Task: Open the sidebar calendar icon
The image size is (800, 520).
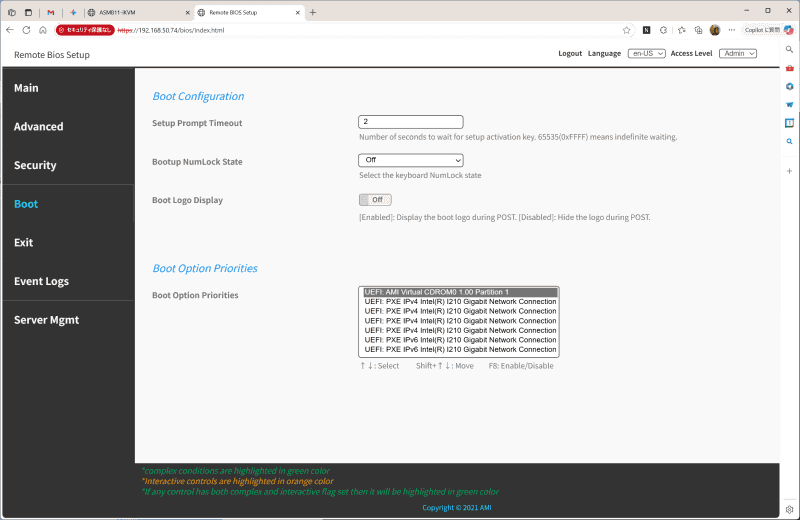Action: [x=789, y=123]
